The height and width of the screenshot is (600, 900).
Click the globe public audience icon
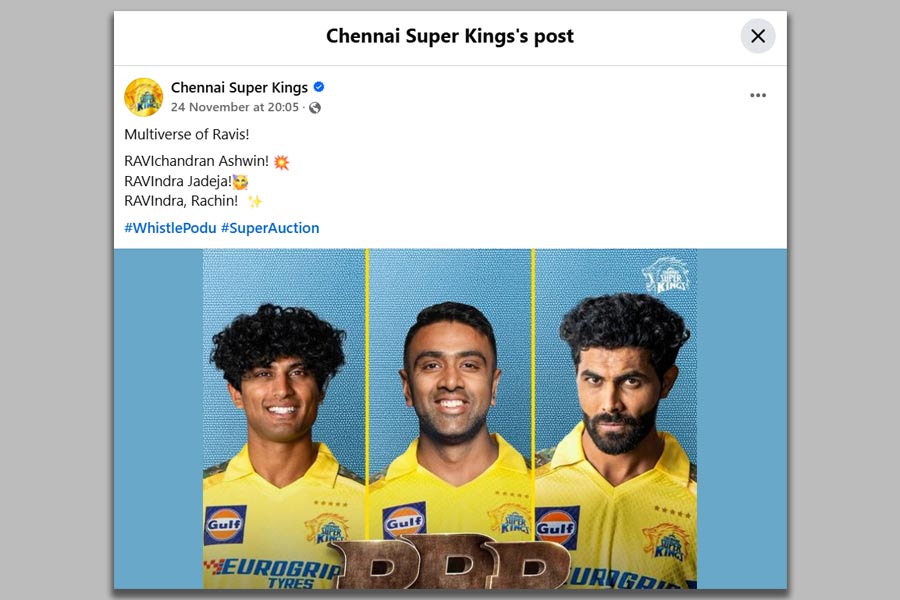[315, 108]
